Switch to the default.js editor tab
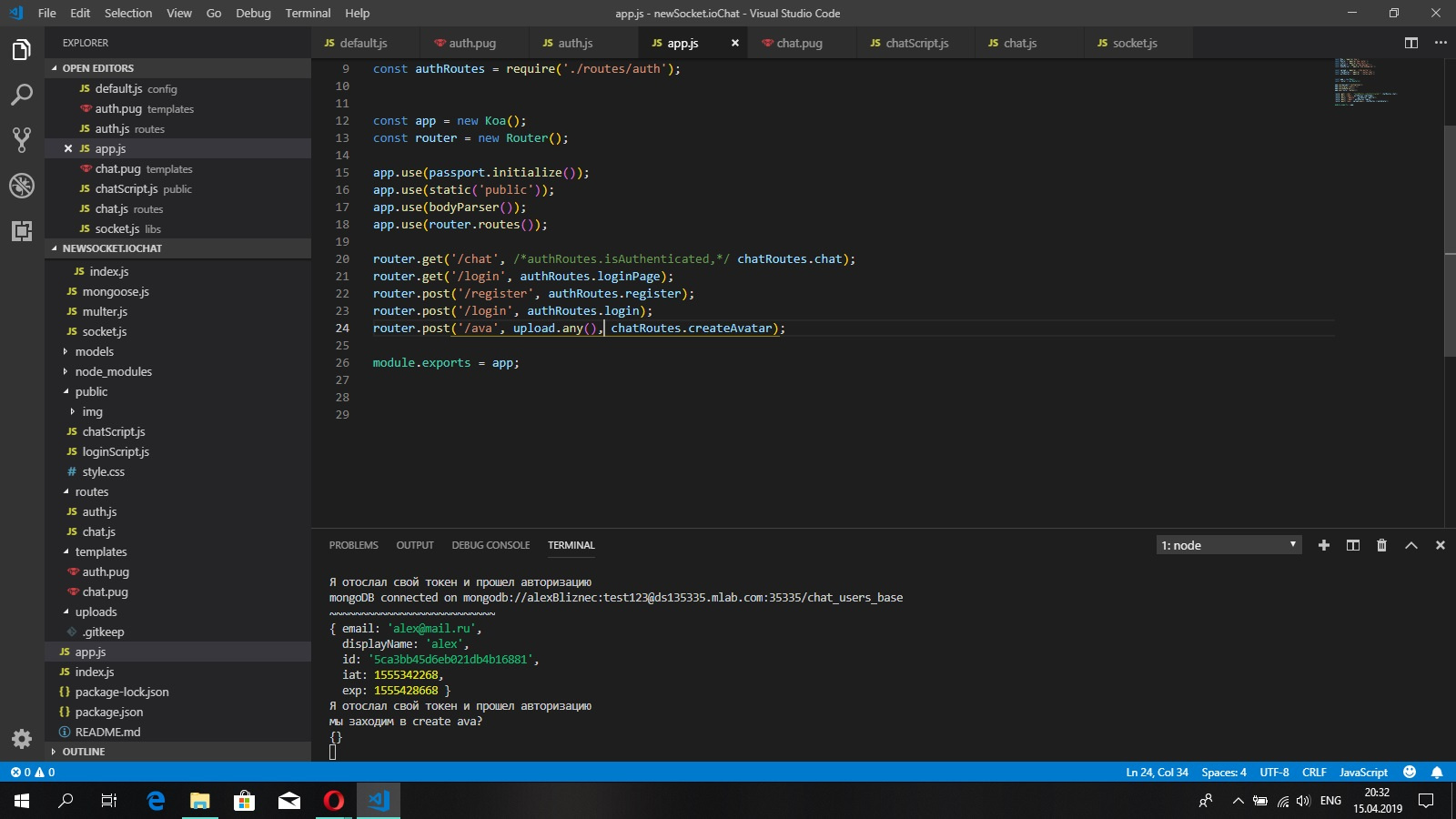Screen dimensions: 1456x819 (364, 43)
